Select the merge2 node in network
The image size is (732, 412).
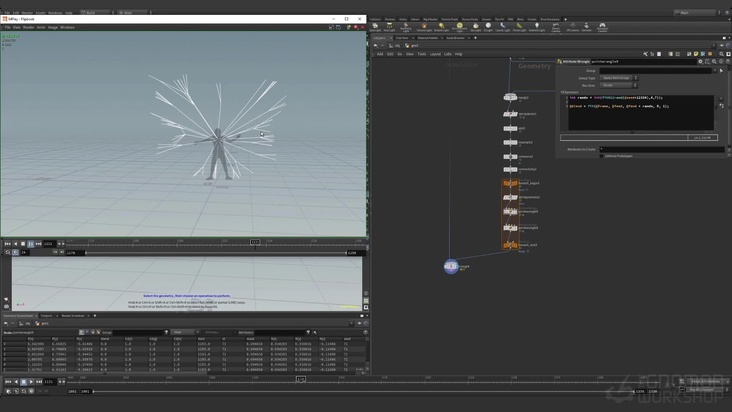510,97
